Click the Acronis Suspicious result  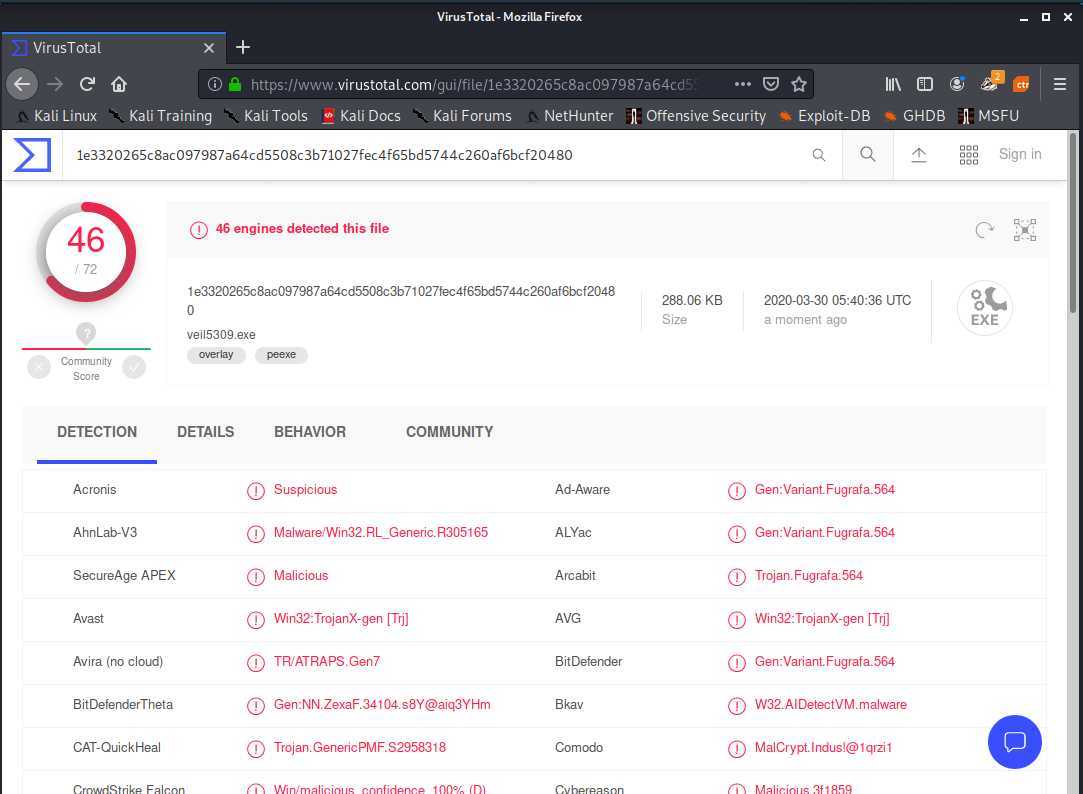pyautogui.click(x=305, y=490)
